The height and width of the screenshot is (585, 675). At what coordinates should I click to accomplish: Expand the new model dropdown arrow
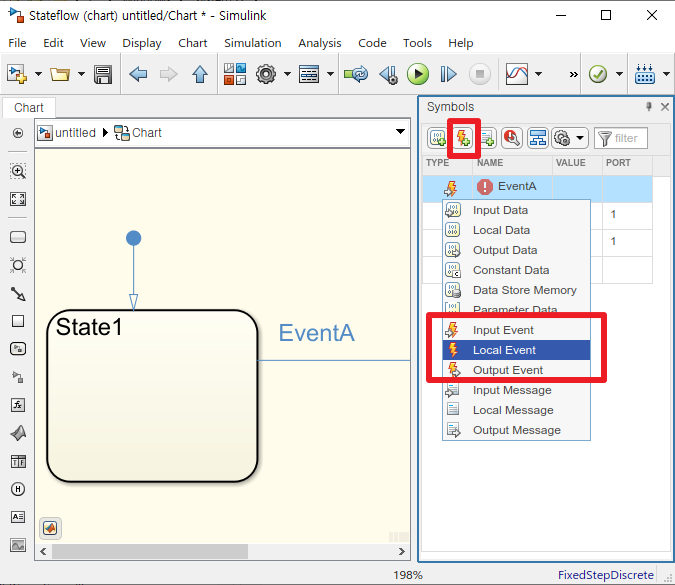coord(38,74)
